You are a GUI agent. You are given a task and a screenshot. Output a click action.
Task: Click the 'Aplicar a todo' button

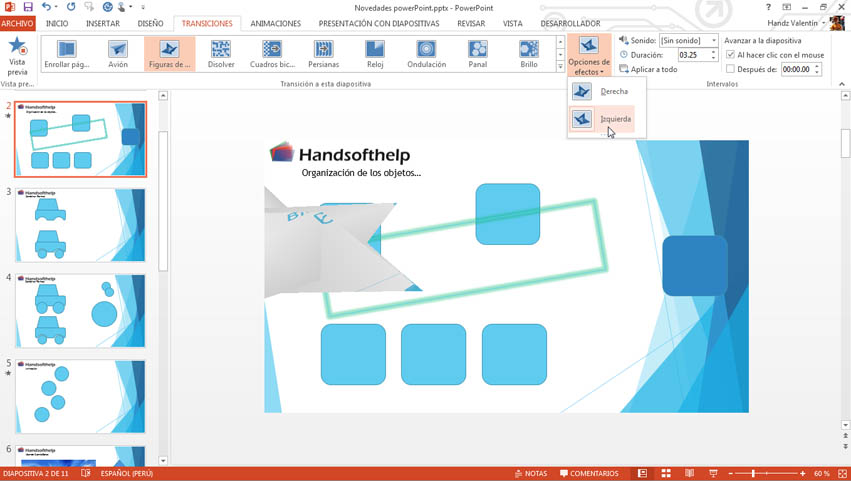[648, 69]
